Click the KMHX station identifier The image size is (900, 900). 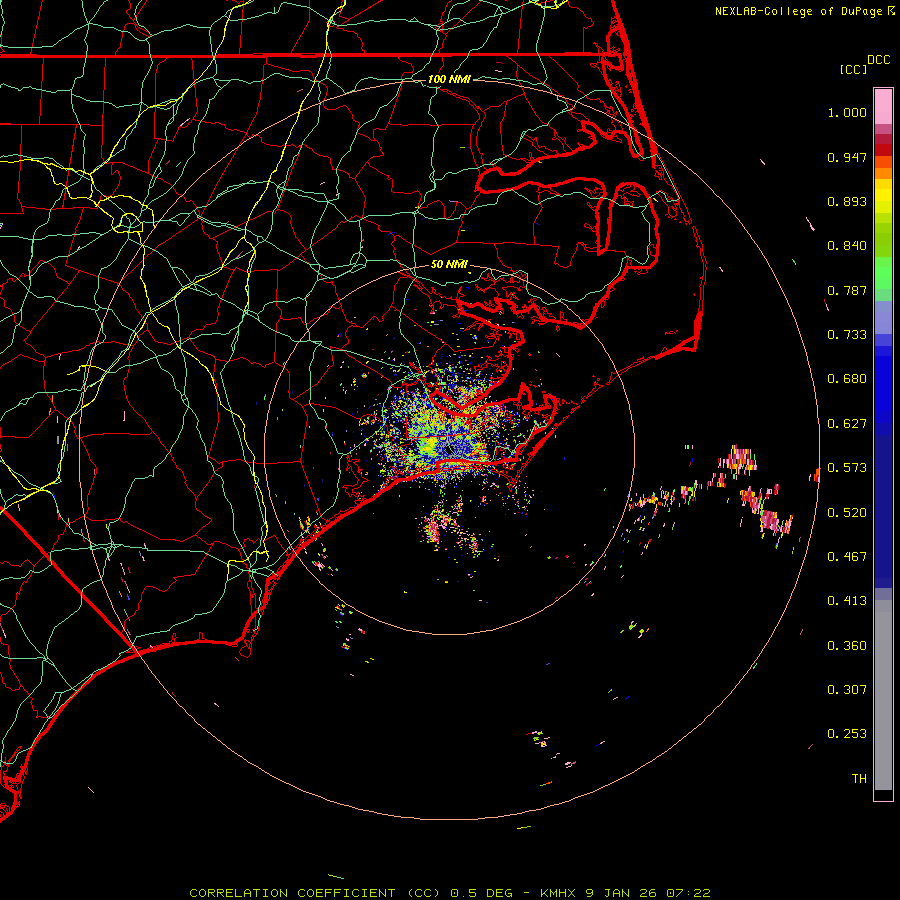[558, 893]
